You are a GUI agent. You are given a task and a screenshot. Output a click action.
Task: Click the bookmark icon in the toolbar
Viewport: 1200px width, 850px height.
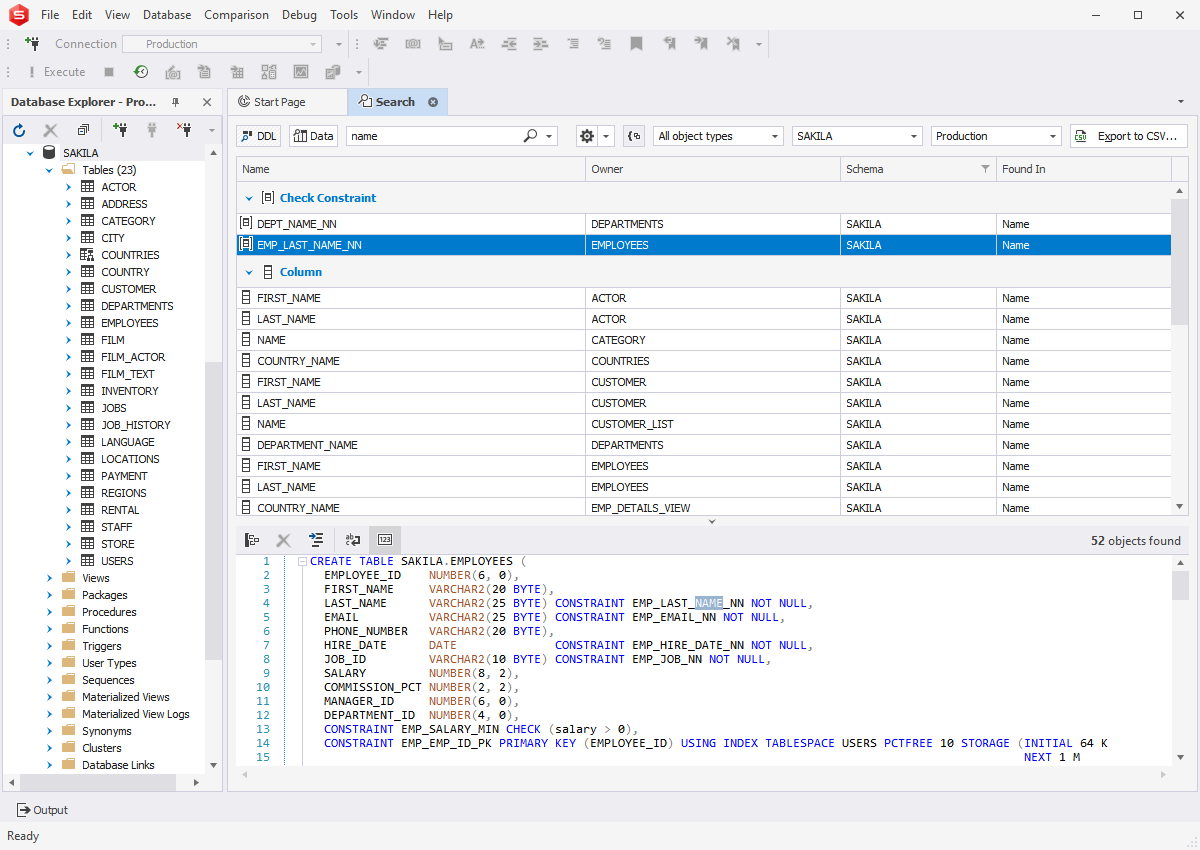click(x=636, y=44)
